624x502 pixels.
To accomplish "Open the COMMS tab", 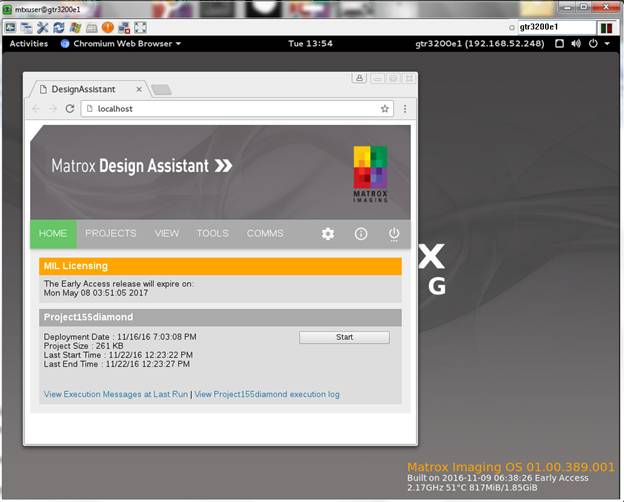I will [x=265, y=233].
